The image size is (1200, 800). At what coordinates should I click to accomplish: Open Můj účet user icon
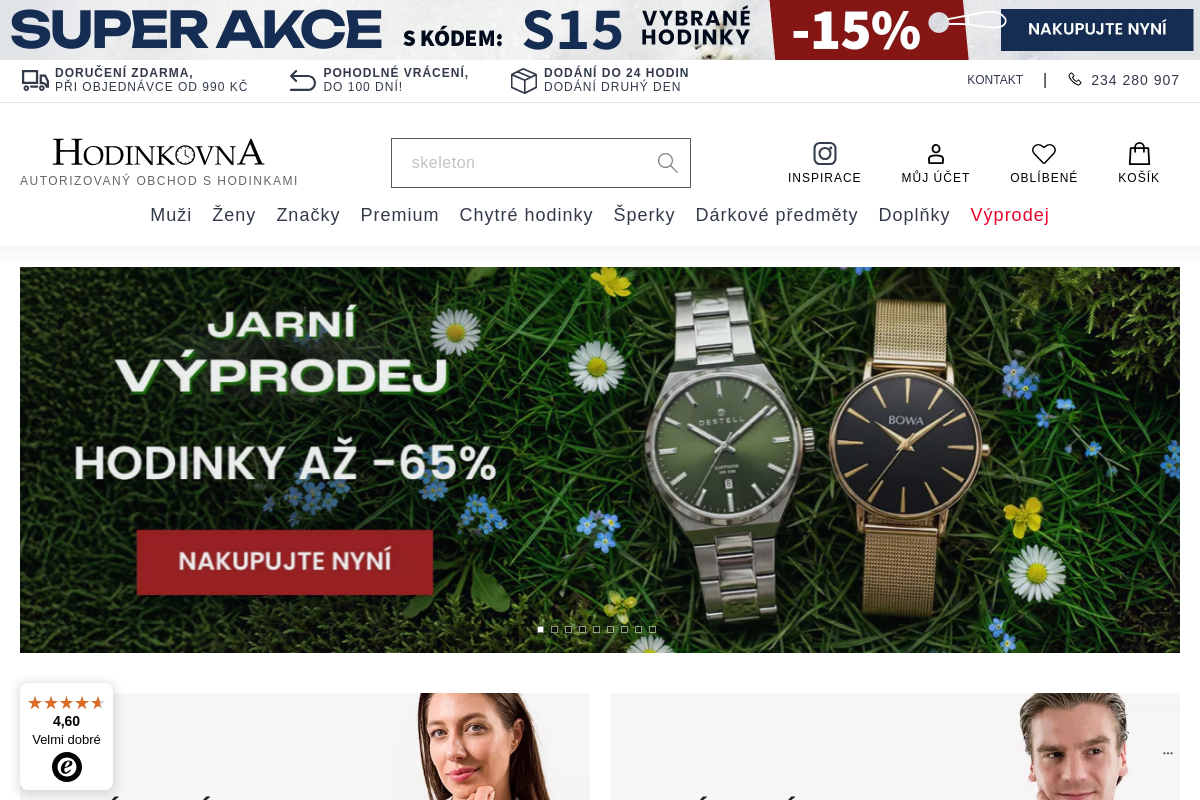pos(936,153)
